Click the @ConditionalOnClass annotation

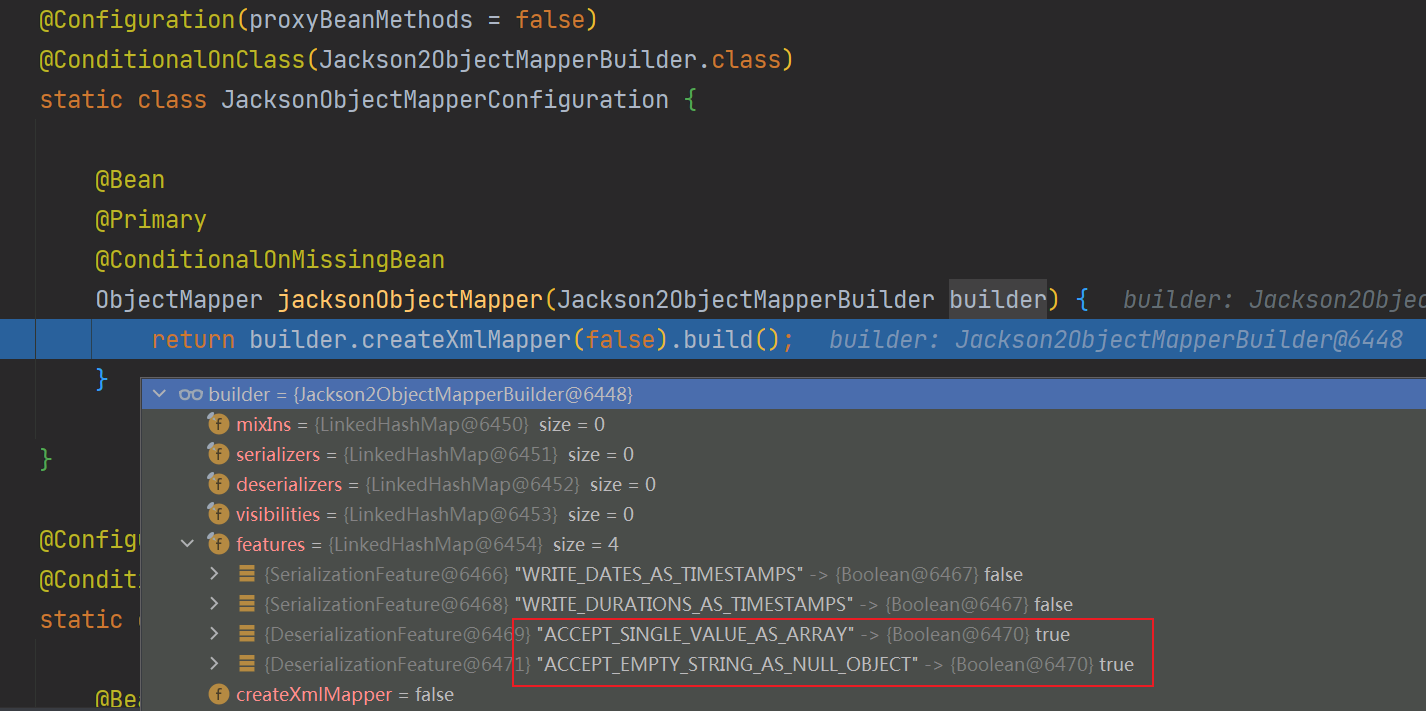coord(172,60)
